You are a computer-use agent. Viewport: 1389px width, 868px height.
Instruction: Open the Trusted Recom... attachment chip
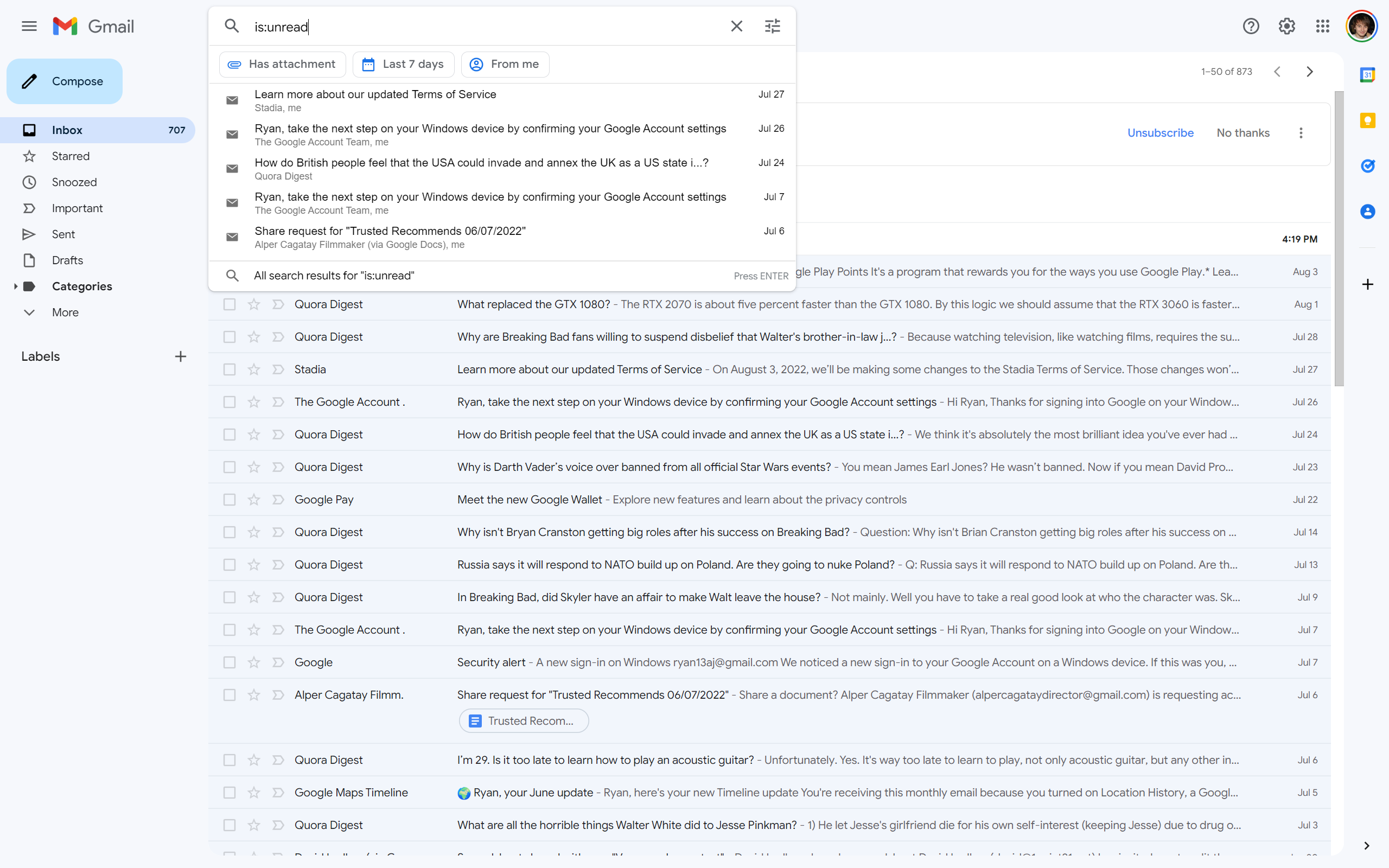[x=524, y=721]
